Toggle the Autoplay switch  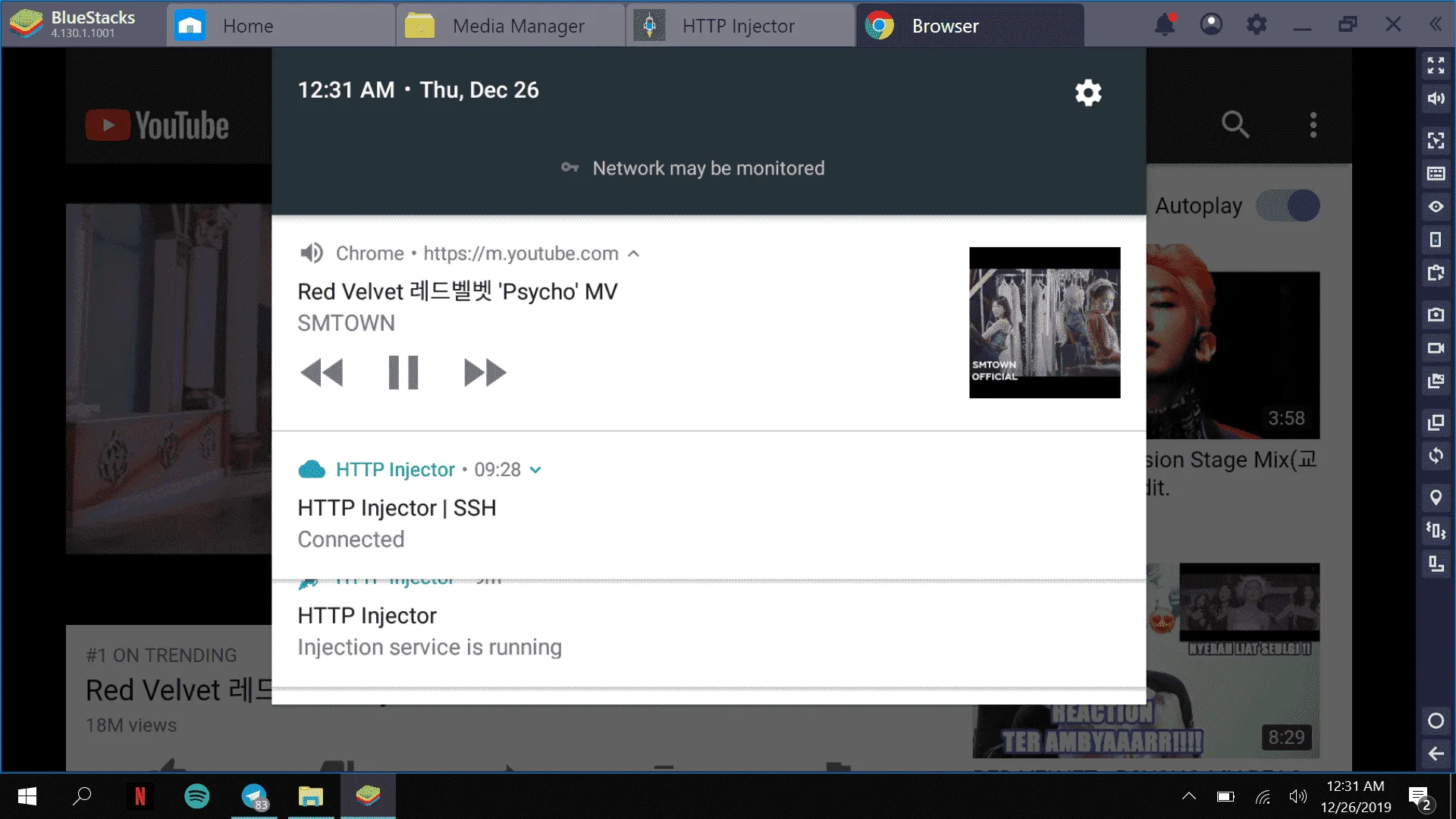click(1288, 206)
